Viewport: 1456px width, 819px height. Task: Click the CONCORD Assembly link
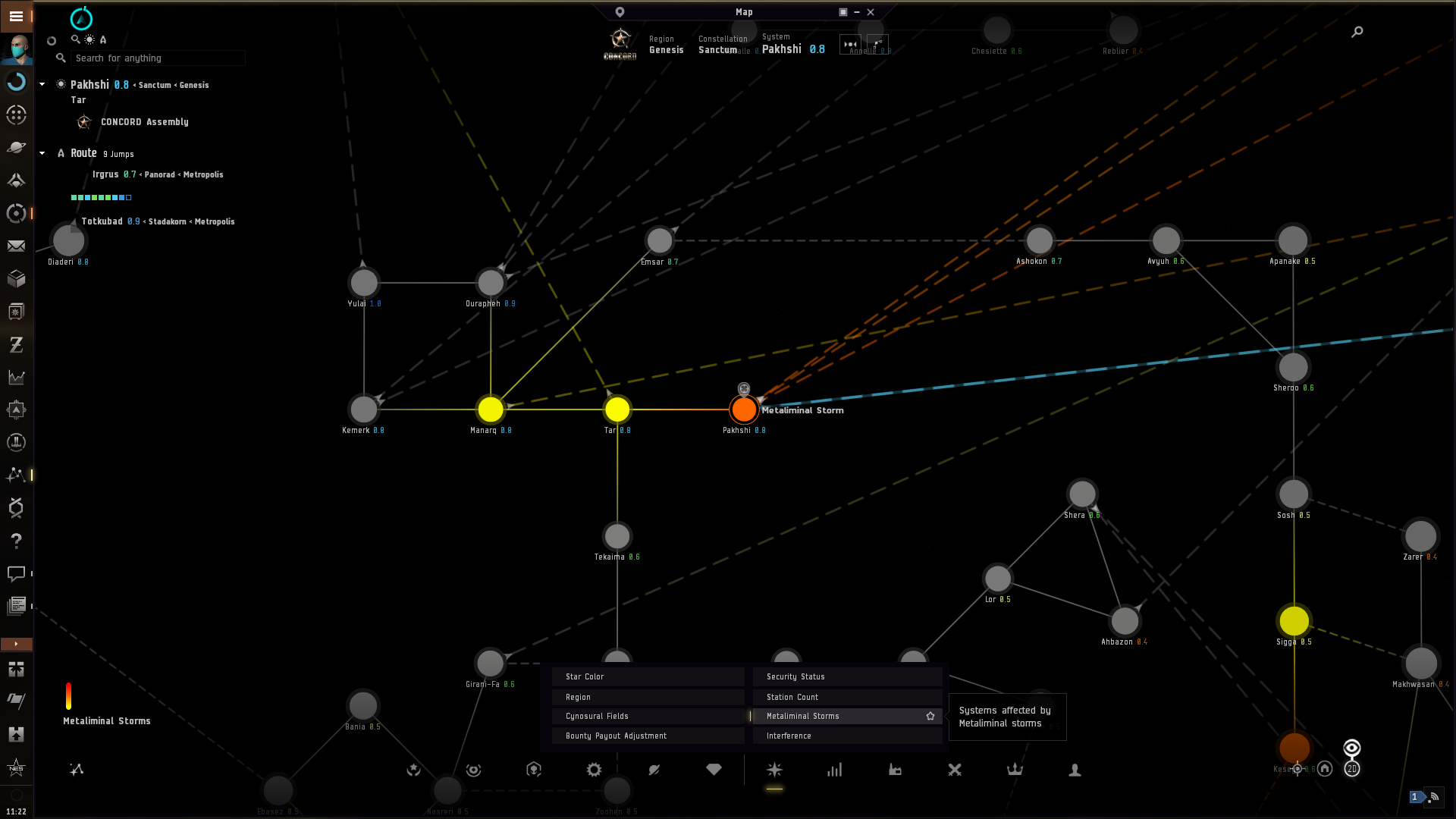point(144,122)
